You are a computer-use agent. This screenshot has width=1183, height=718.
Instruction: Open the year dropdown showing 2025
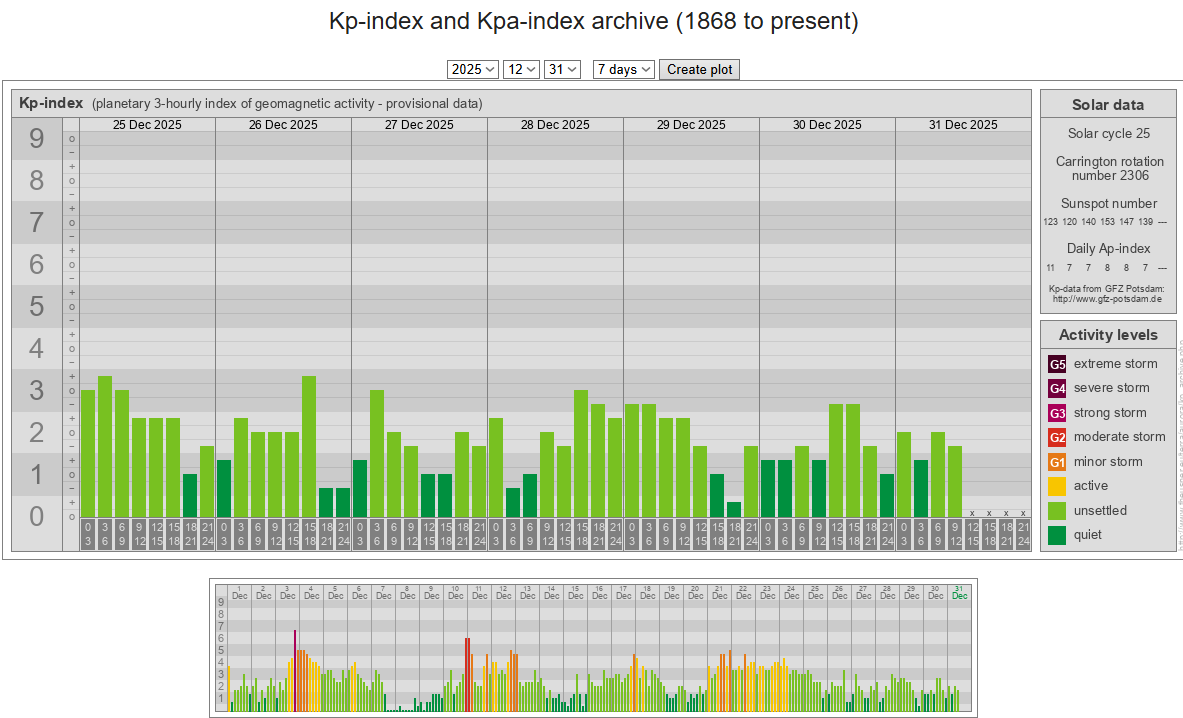pos(473,69)
